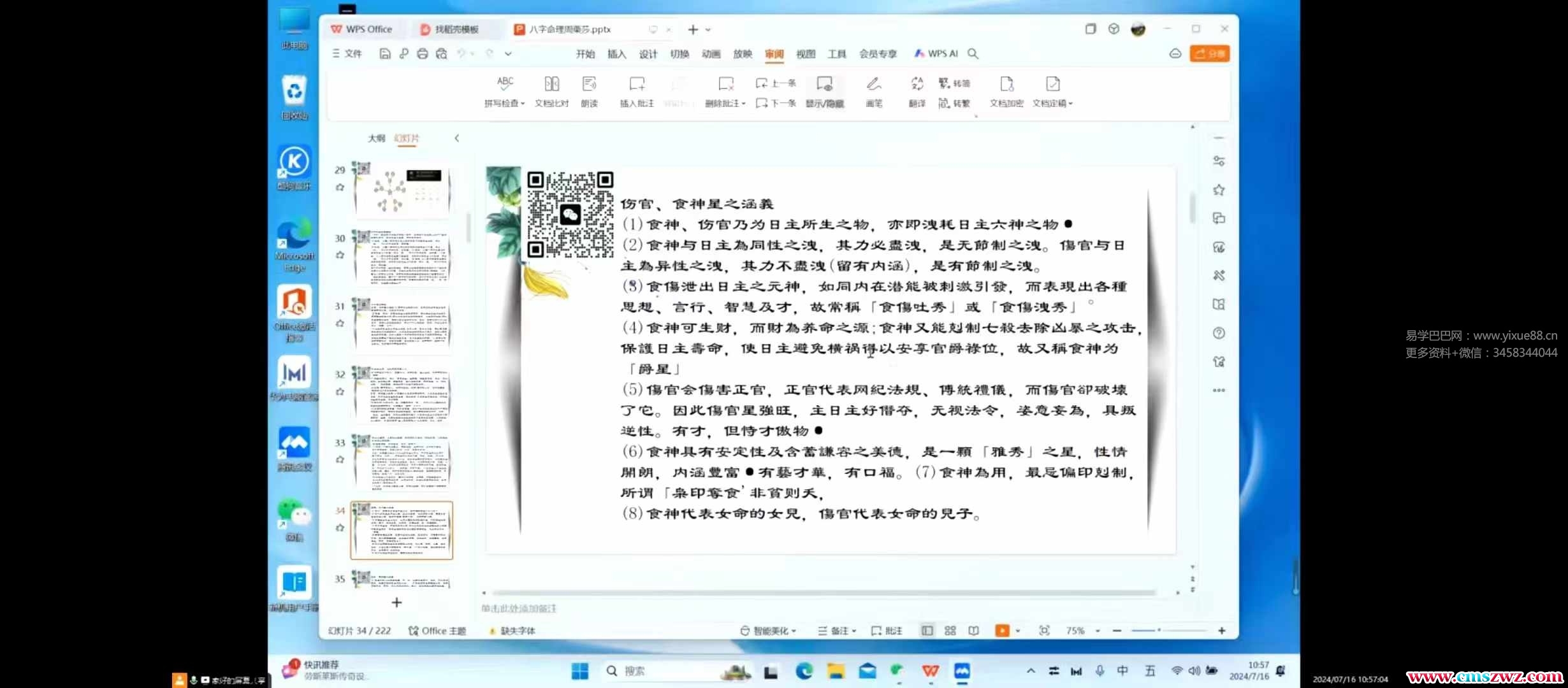Expand 删除批注 dropdown arrow
1568x688 pixels.
(x=743, y=104)
